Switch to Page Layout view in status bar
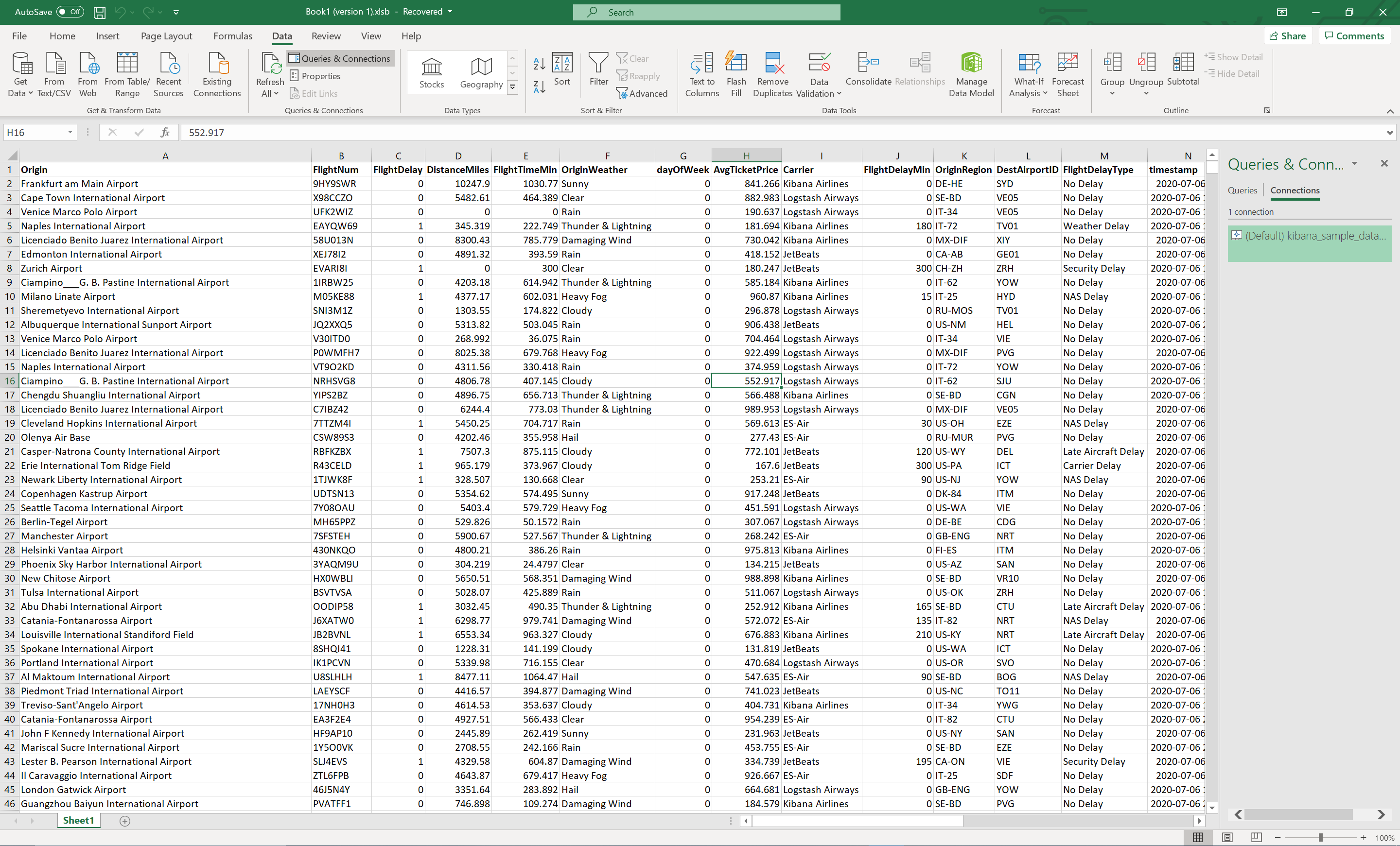 tap(1227, 837)
